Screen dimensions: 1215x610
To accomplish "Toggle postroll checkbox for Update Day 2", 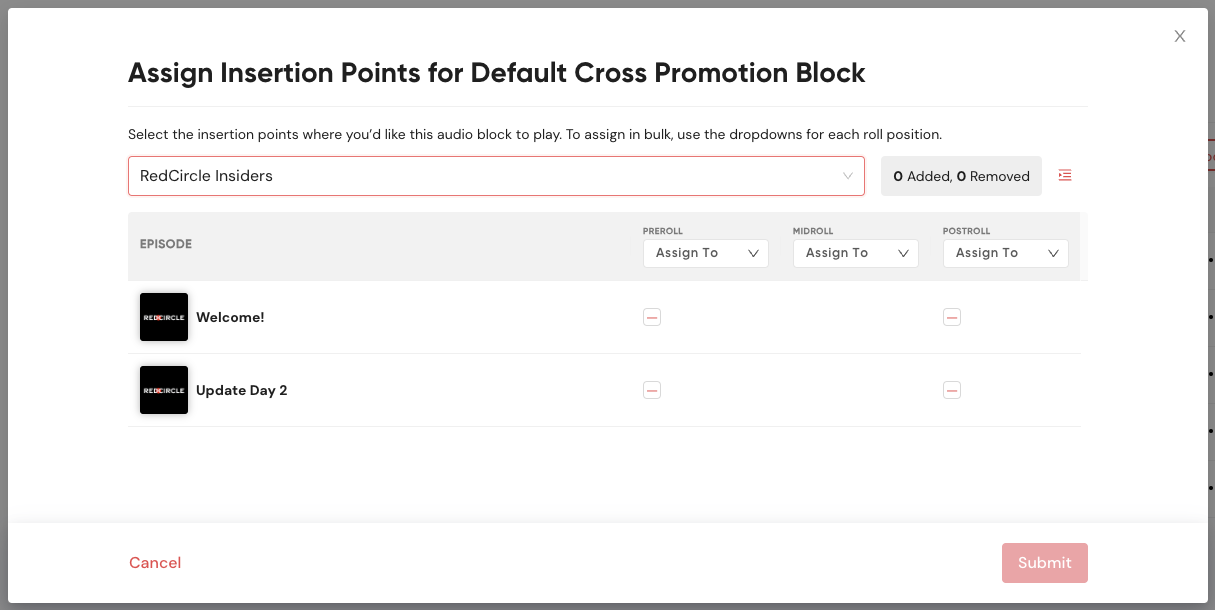I will click(x=952, y=390).
